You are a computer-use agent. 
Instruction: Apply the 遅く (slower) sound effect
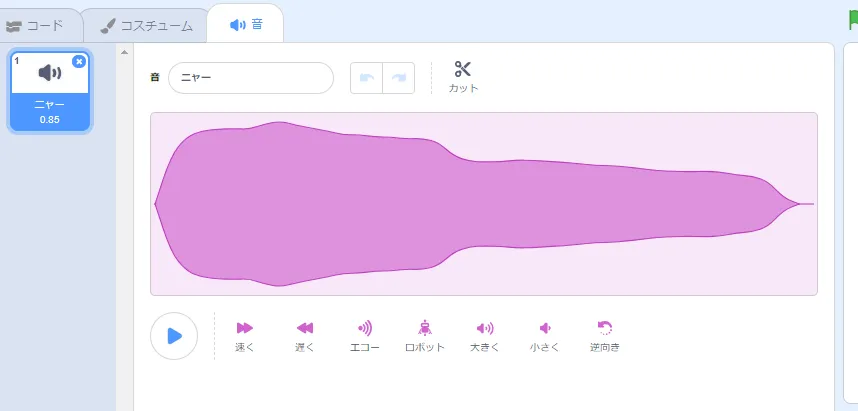(305, 336)
